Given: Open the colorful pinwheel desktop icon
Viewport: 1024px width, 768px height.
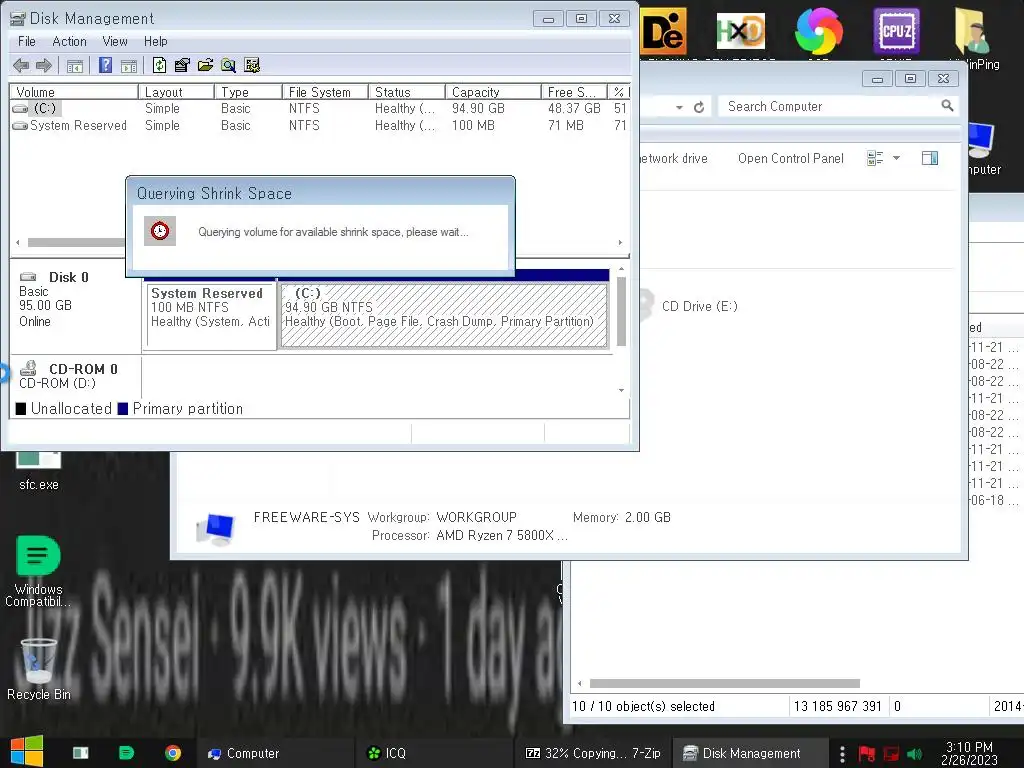Looking at the screenshot, I should point(818,31).
